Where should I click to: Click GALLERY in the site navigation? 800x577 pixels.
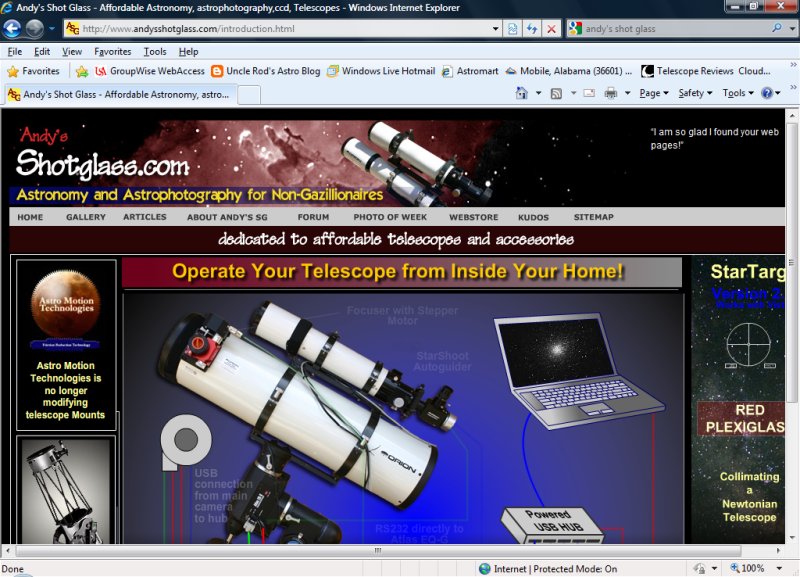tap(86, 217)
